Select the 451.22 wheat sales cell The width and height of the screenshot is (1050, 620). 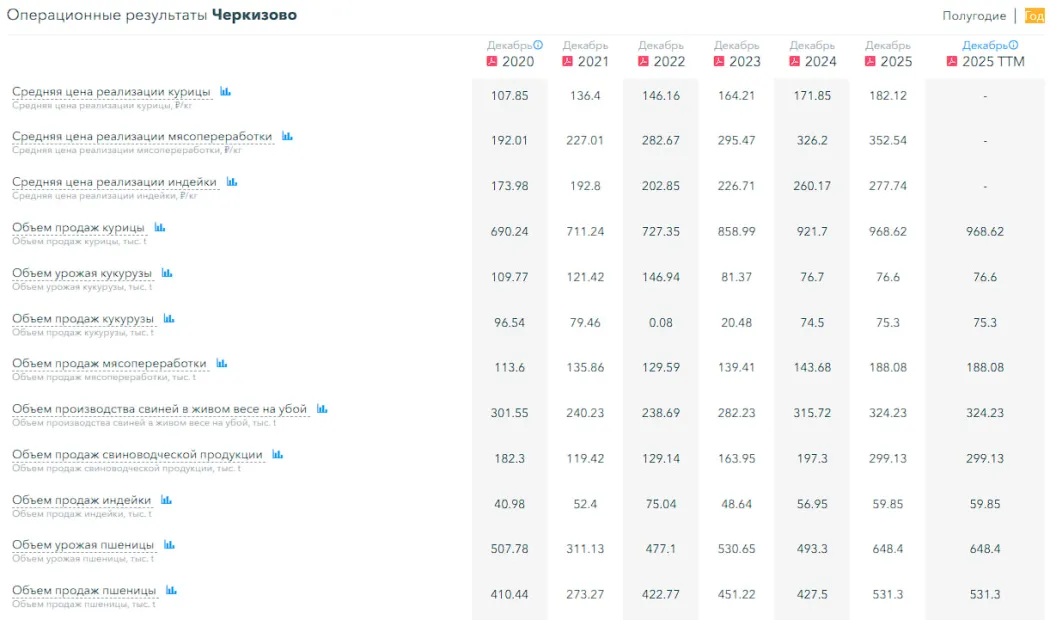pos(737,595)
